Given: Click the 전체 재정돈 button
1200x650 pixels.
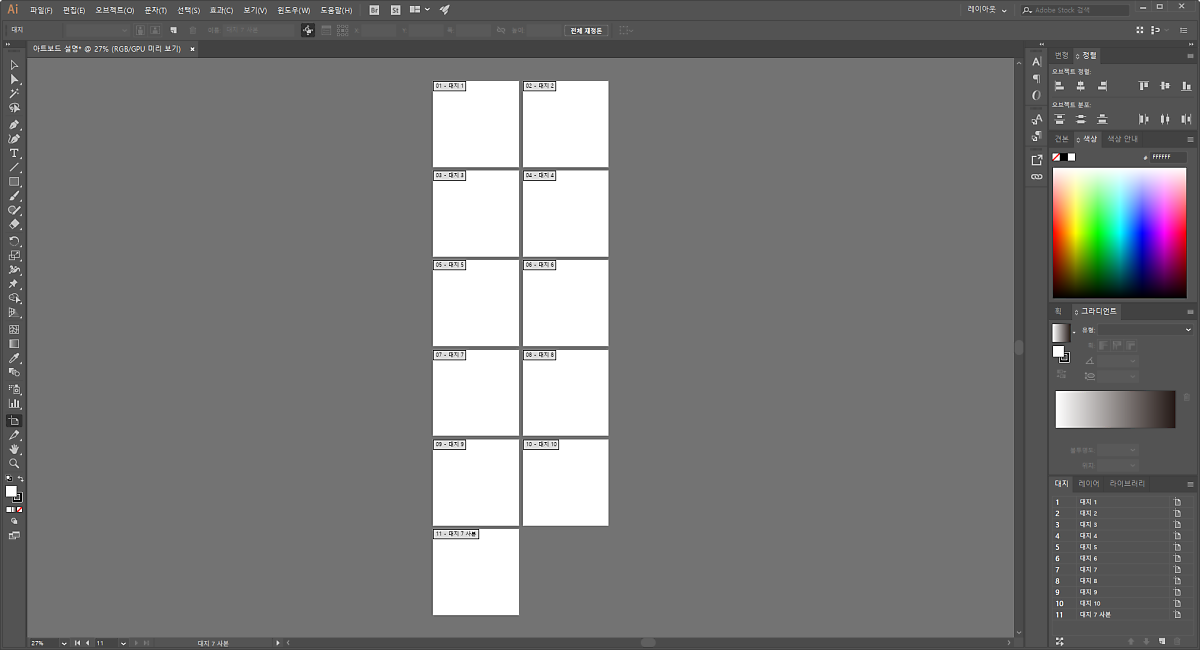Looking at the screenshot, I should [x=586, y=30].
